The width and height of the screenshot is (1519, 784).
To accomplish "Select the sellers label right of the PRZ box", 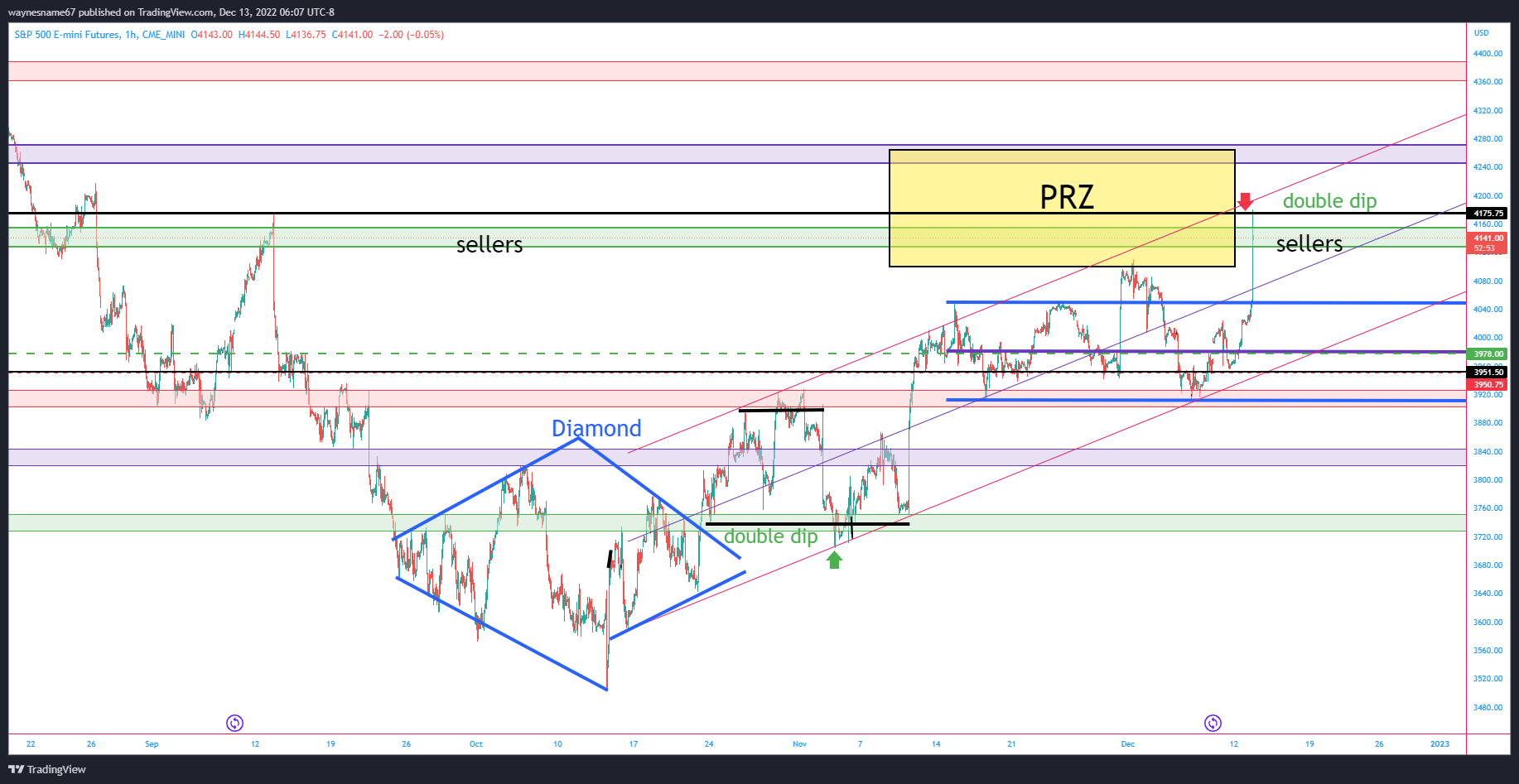I will (x=1309, y=243).
